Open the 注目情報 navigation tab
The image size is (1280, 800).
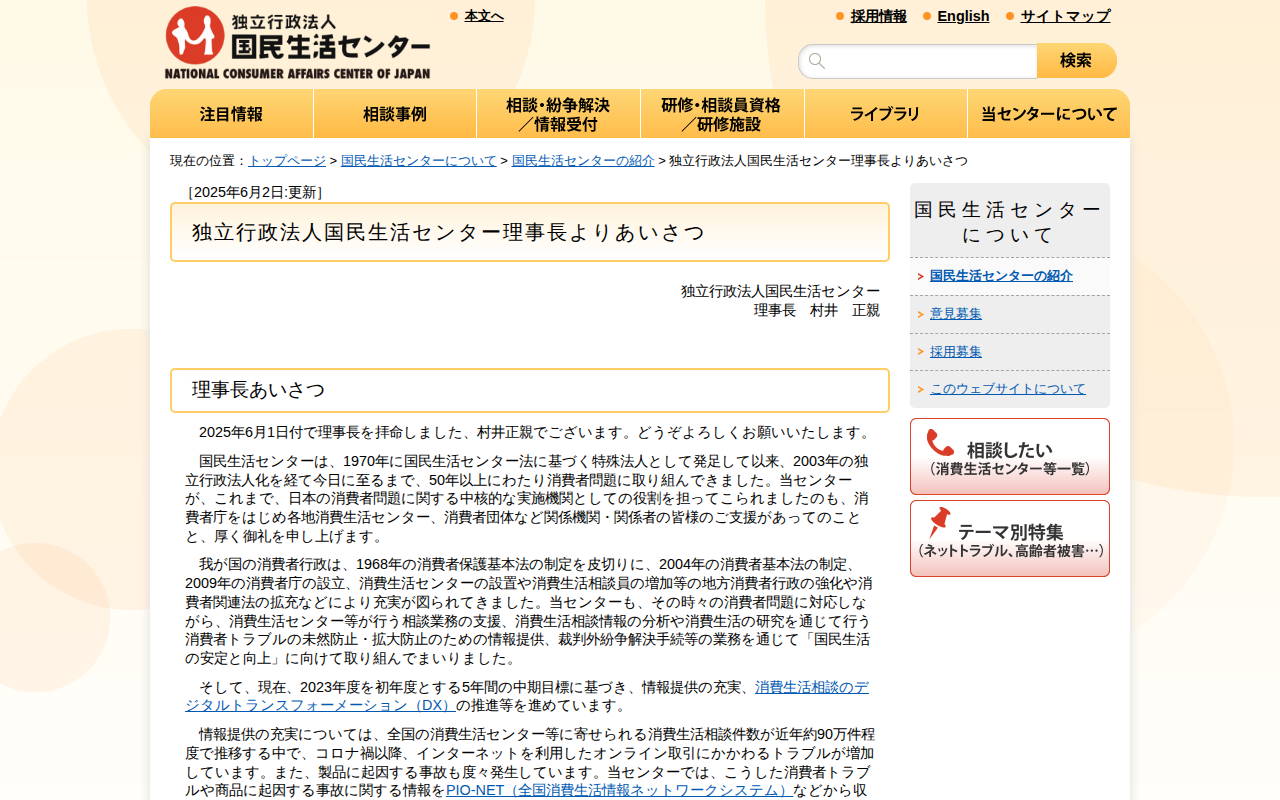(x=232, y=114)
